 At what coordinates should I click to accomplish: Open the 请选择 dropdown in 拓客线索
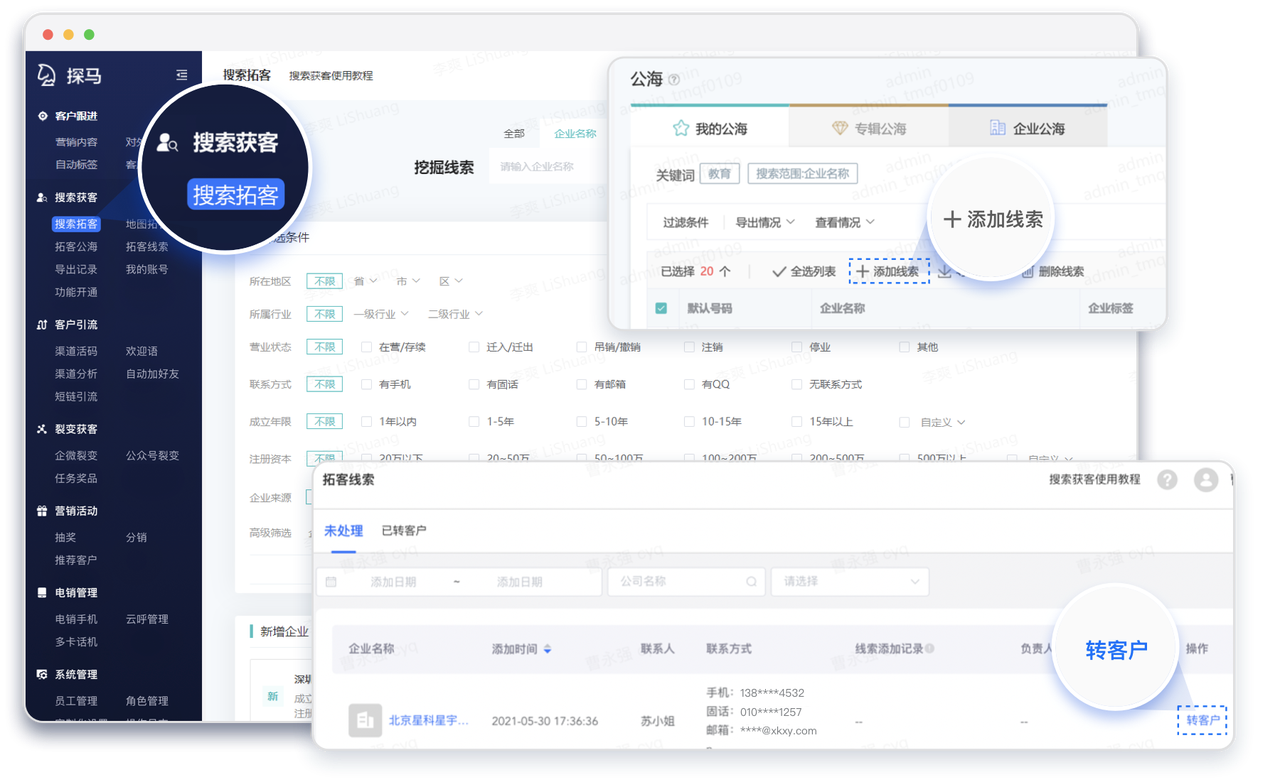click(x=850, y=582)
